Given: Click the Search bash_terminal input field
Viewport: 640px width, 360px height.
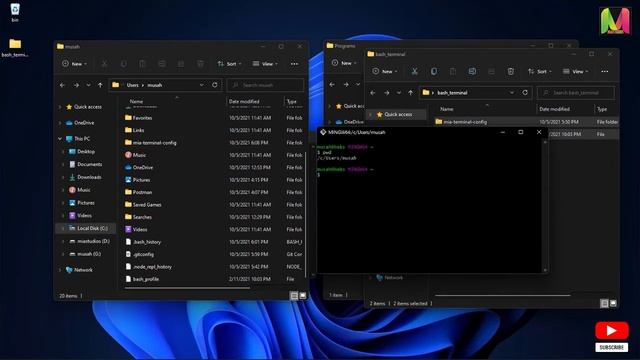Looking at the screenshot, I should 576,93.
